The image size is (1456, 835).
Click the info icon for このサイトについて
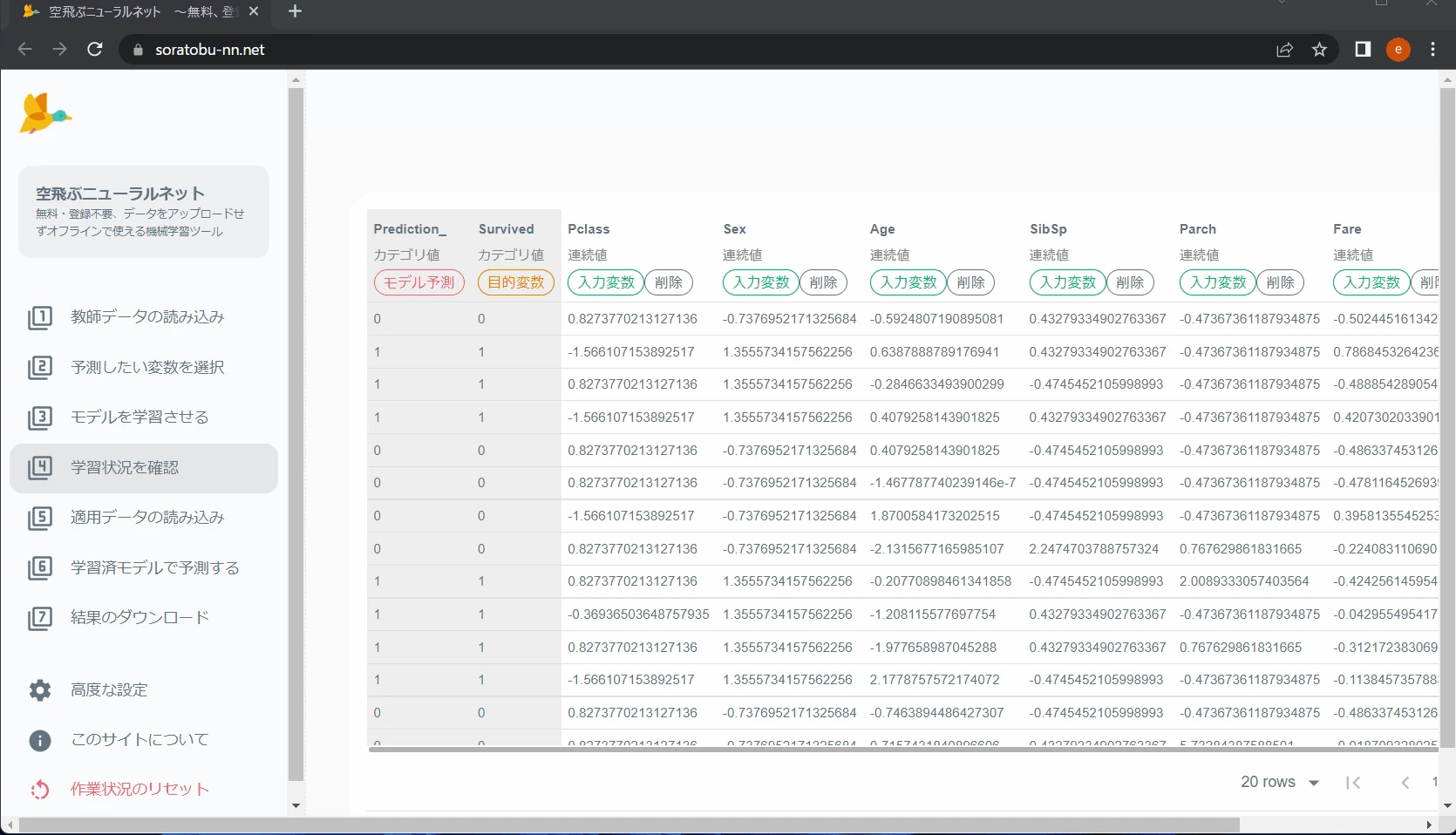coord(40,740)
